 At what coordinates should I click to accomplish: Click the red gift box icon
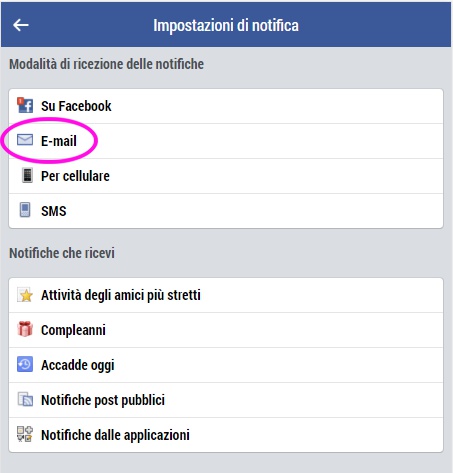pos(25,329)
